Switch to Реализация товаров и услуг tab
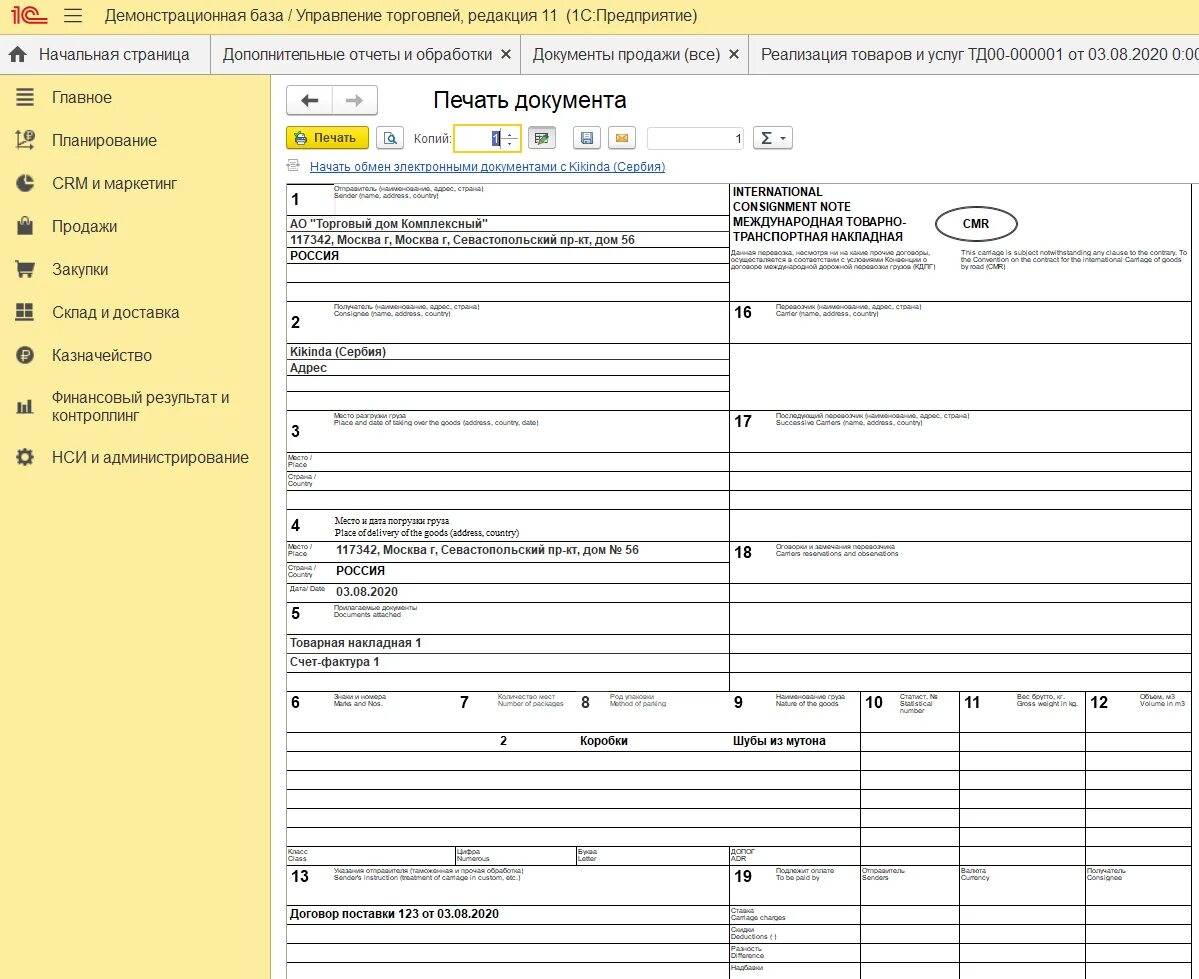 point(979,54)
